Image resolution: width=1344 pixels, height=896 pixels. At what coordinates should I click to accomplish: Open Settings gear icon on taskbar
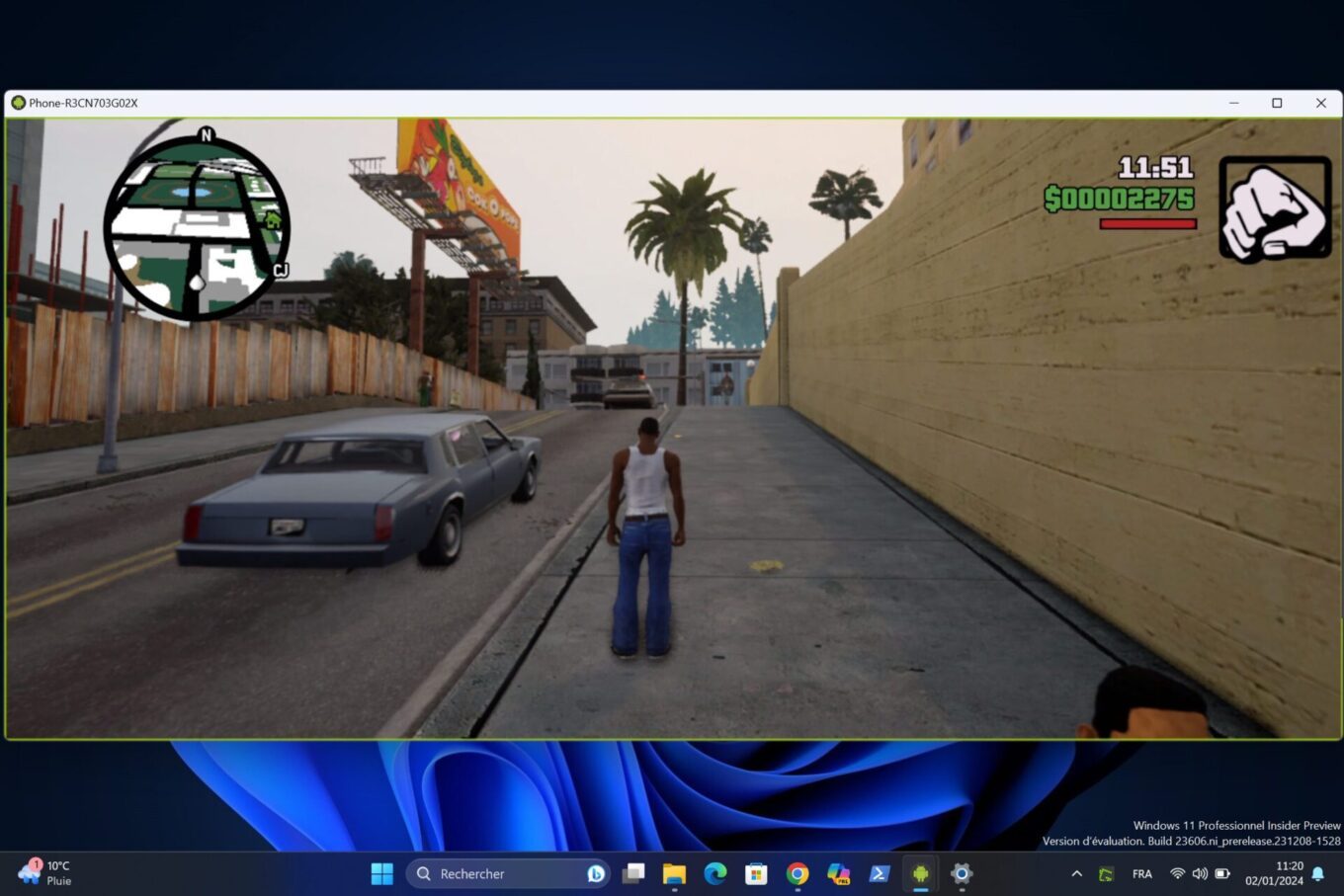(962, 873)
